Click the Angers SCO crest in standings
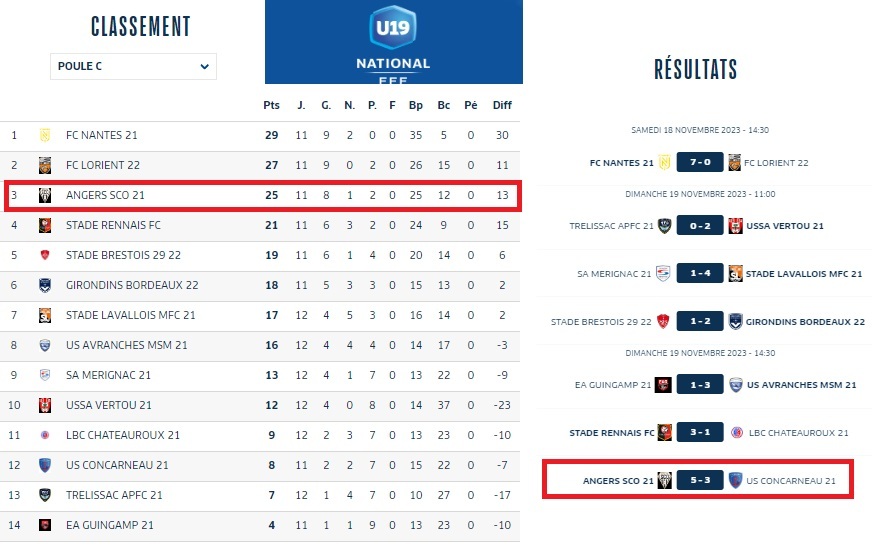 (45, 196)
